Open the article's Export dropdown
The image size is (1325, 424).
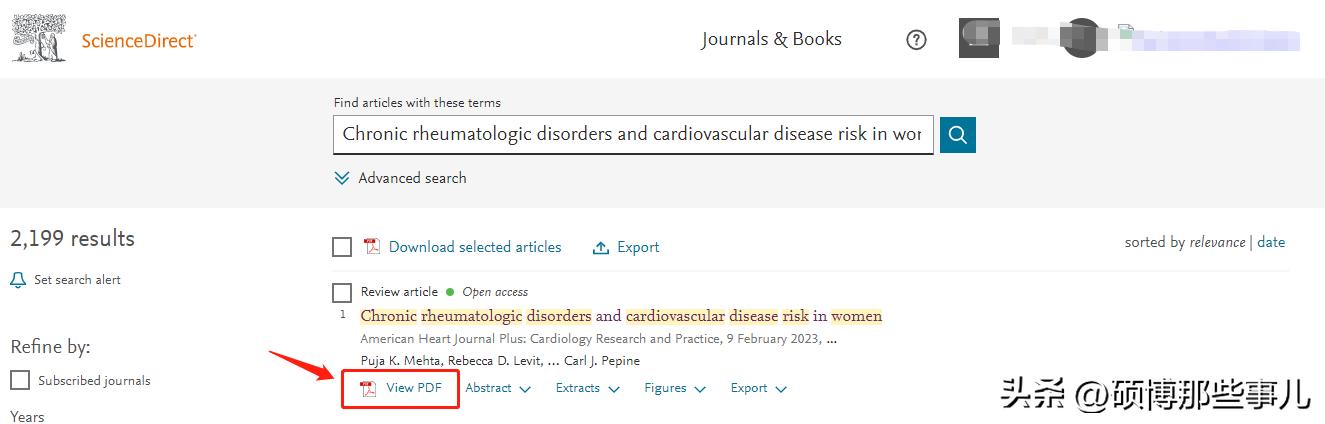coord(758,388)
